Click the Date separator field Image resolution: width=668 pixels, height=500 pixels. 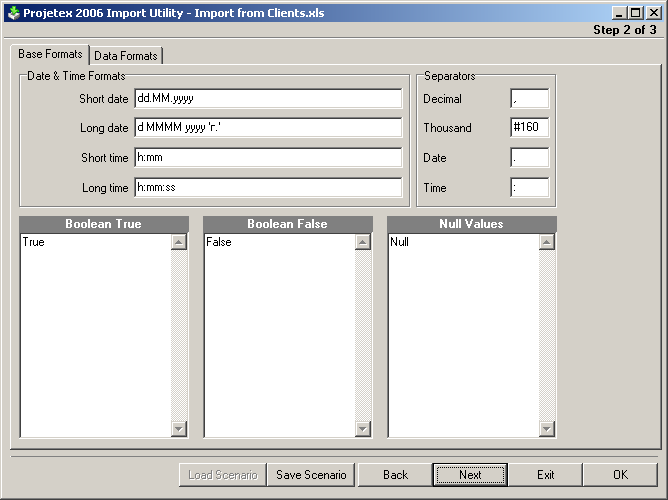point(529,158)
